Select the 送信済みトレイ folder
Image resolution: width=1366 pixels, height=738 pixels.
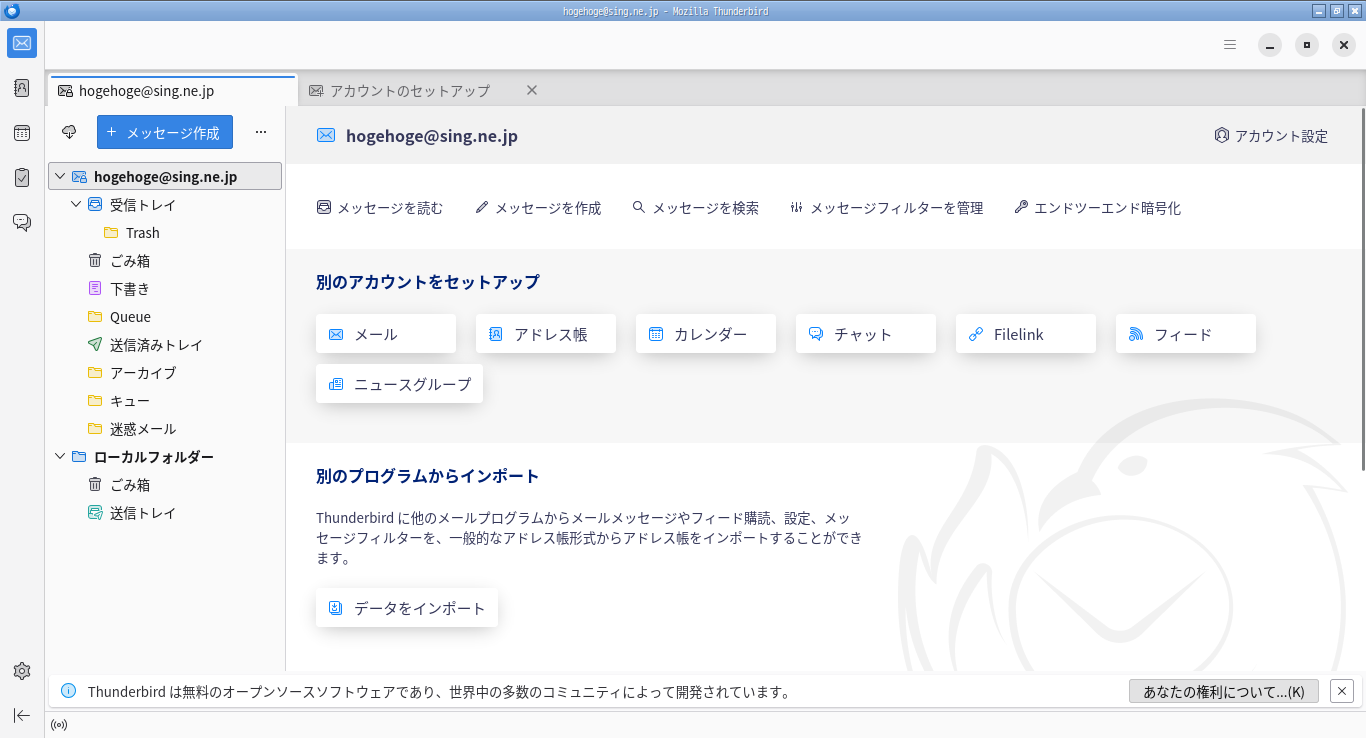[165, 345]
